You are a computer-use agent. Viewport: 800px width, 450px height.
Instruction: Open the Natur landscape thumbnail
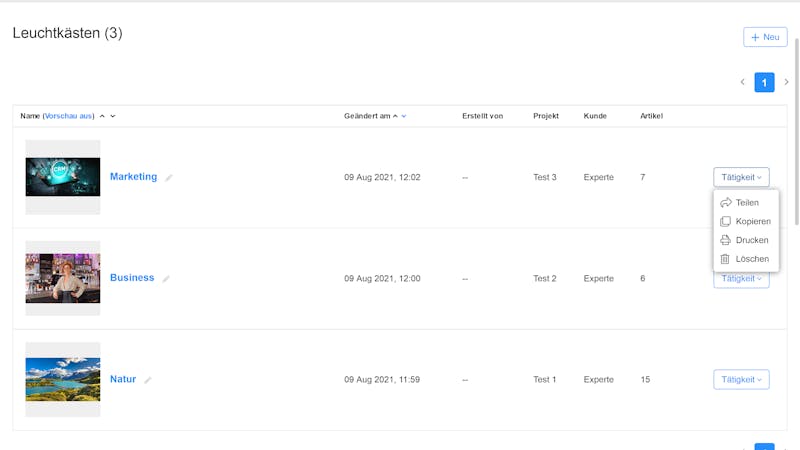tap(63, 380)
